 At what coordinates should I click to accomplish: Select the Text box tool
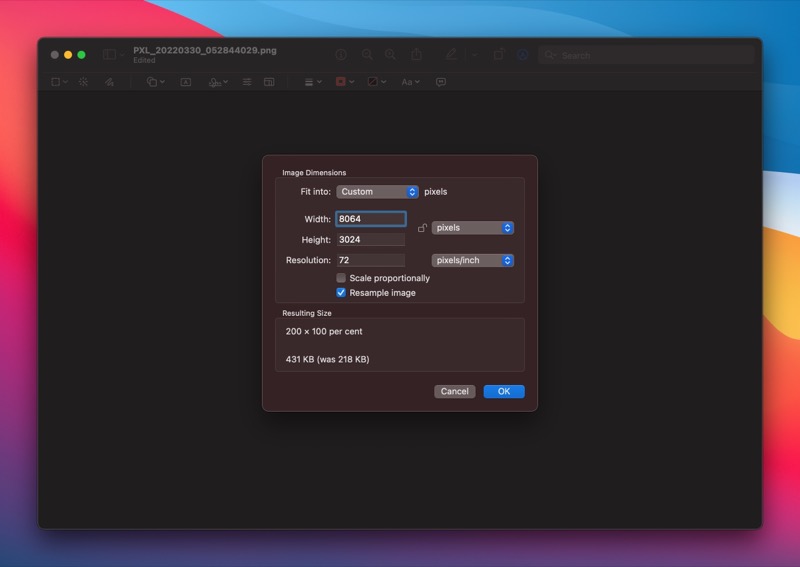point(186,82)
